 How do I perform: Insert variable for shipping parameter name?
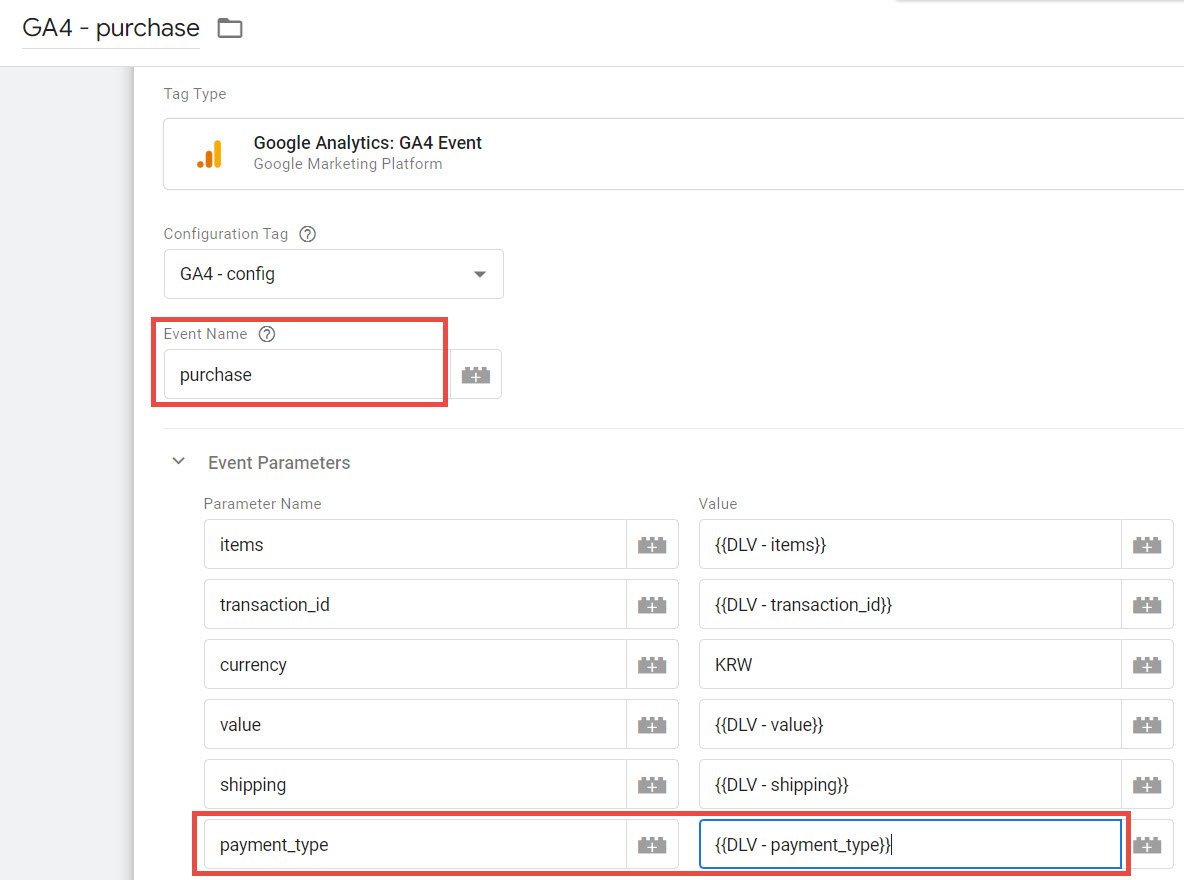652,785
